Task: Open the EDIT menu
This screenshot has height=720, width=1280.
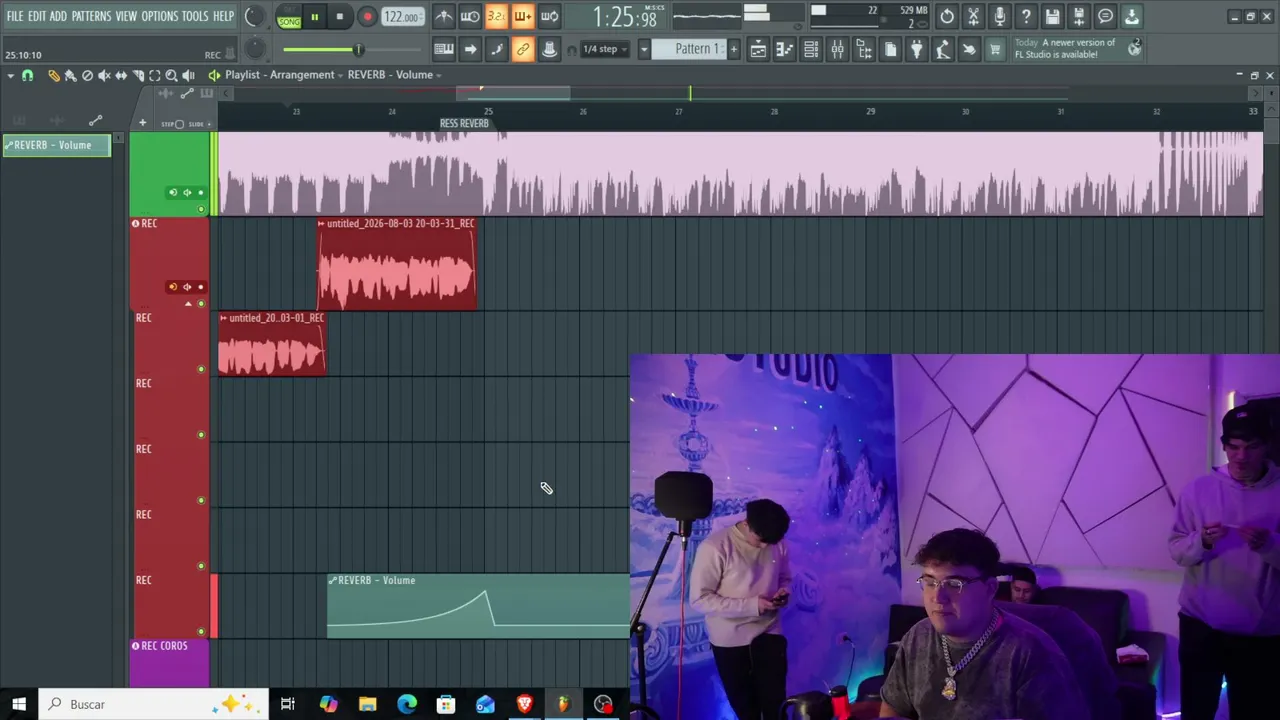Action: (37, 16)
